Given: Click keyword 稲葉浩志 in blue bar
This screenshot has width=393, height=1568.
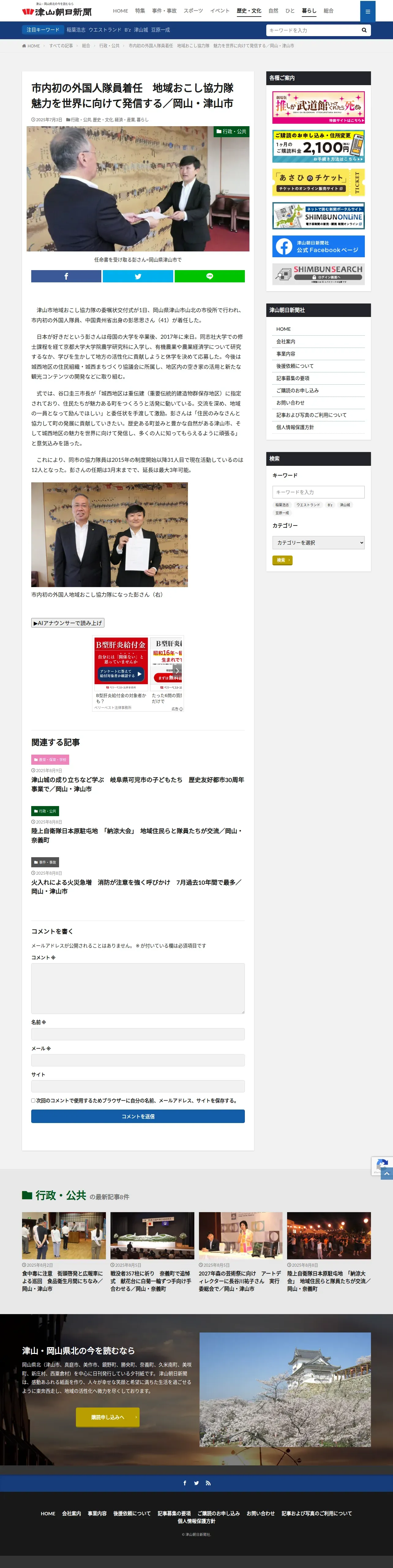Looking at the screenshot, I should [x=76, y=30].
